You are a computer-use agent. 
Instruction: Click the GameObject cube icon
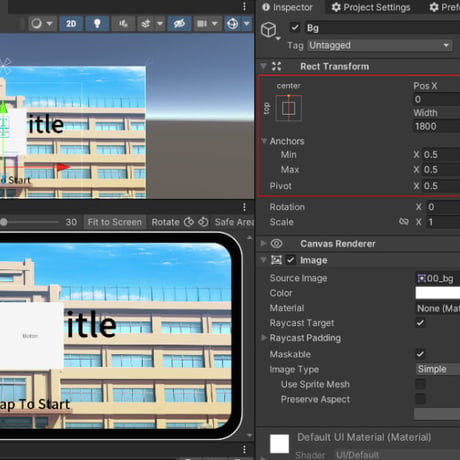(x=269, y=30)
